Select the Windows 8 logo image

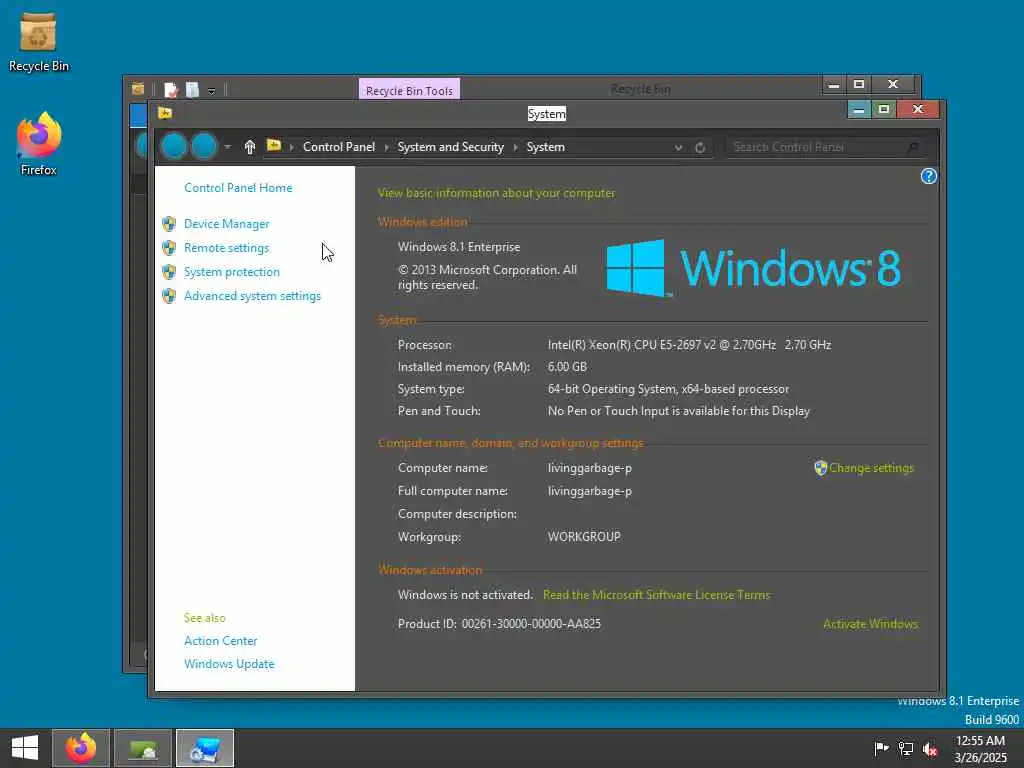point(754,268)
